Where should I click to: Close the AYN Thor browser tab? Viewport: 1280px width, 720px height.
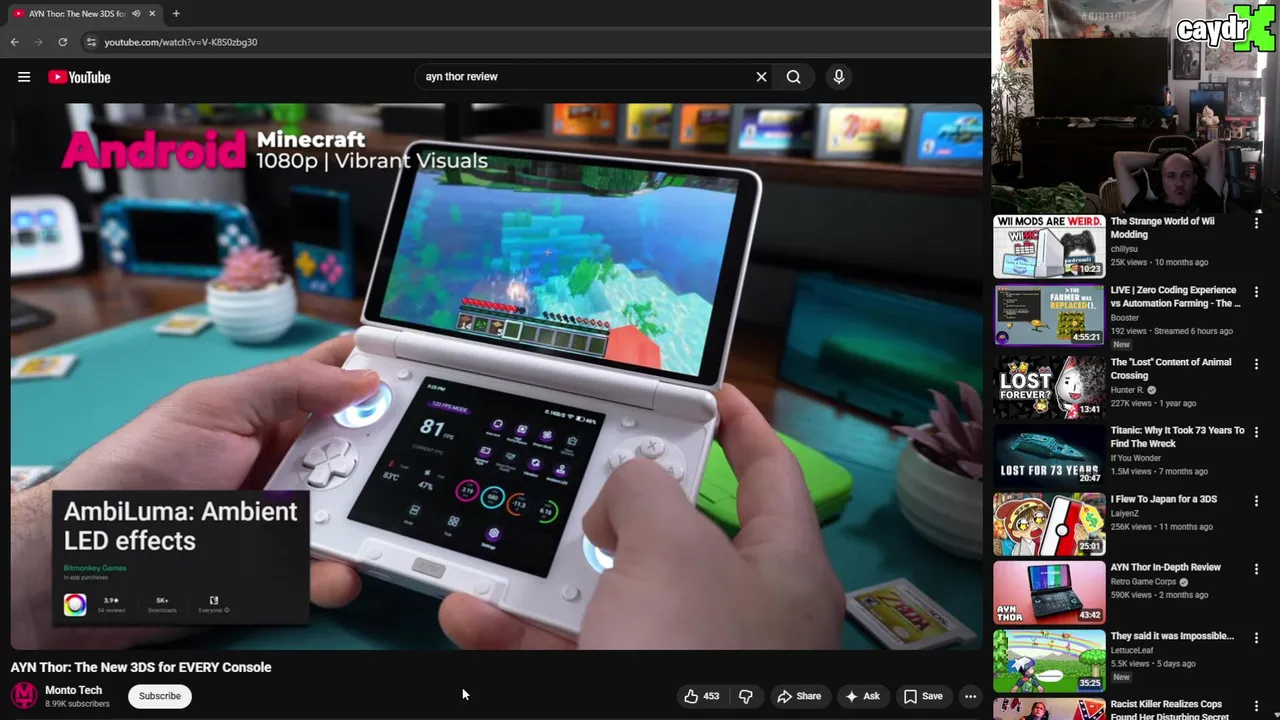point(152,14)
